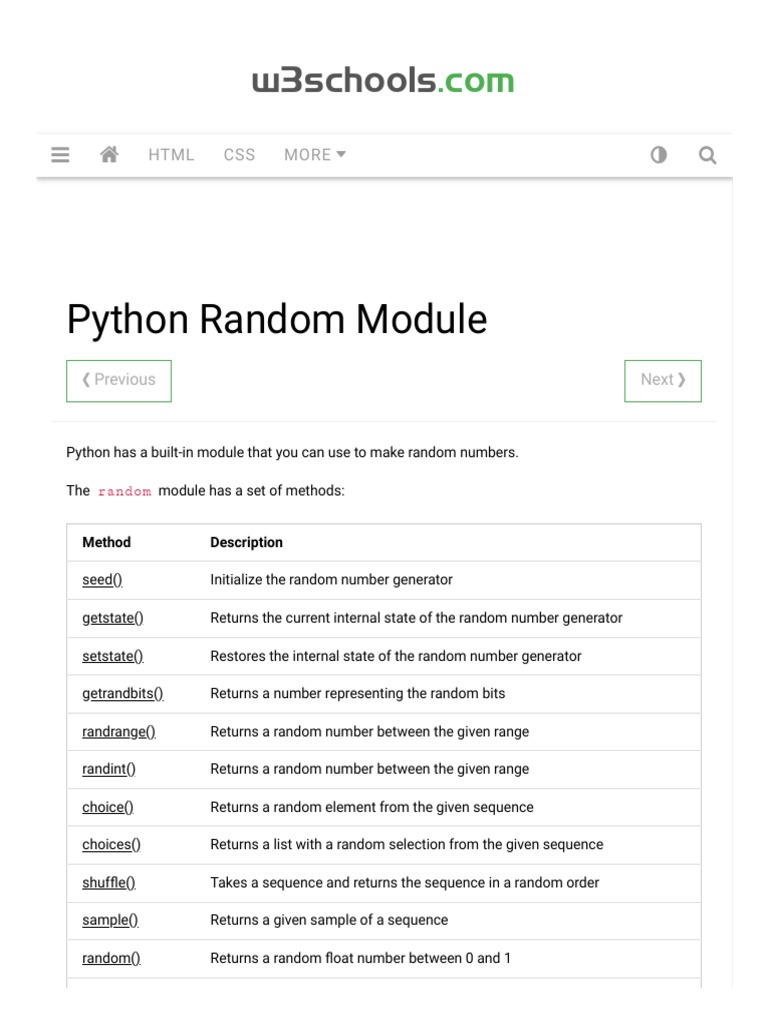Open the setstate() method link
Viewport: 768px width, 1024px height.
113,656
